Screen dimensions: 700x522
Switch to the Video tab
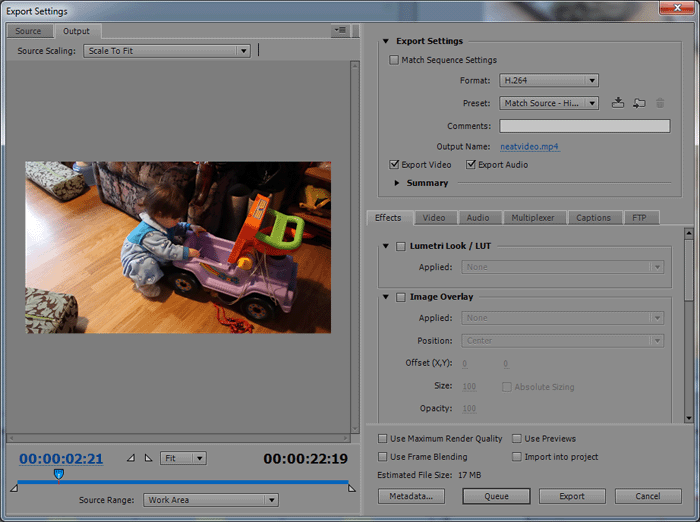click(x=434, y=217)
